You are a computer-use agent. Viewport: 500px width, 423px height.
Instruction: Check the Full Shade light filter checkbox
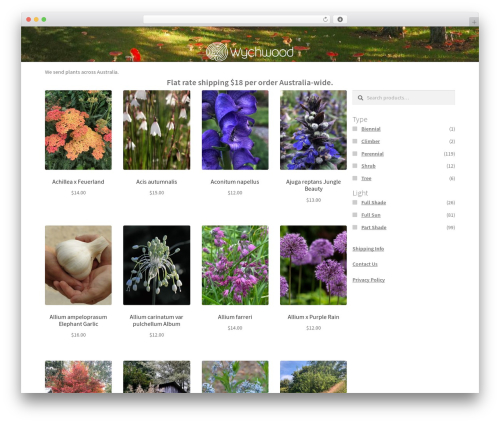[x=355, y=202]
